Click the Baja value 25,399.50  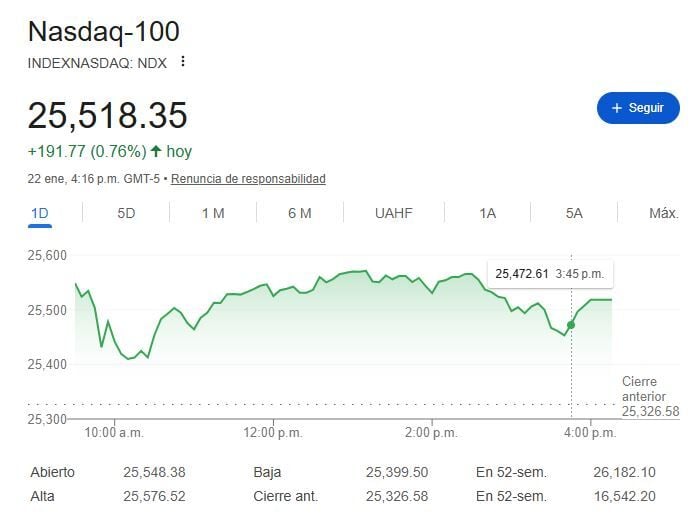click(397, 472)
